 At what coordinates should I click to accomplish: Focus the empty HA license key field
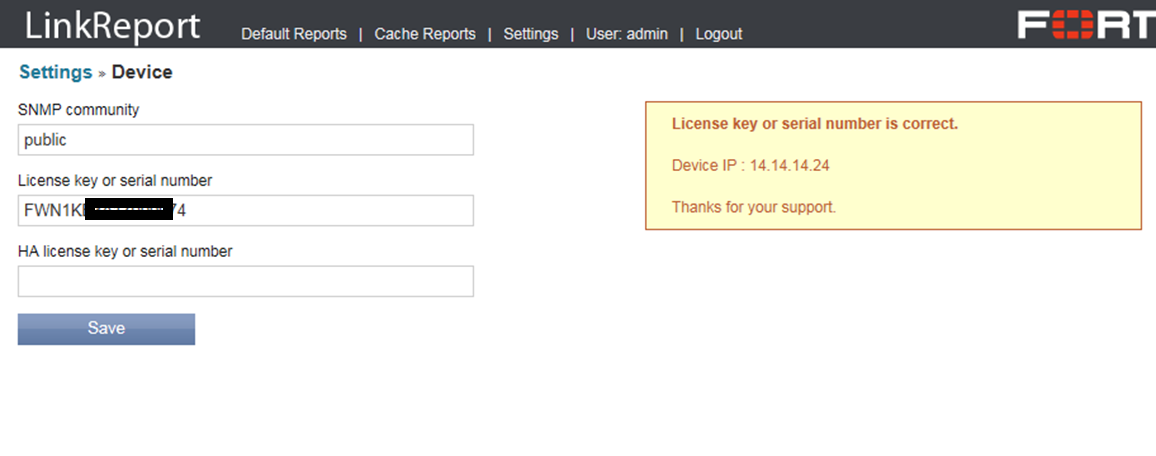[245, 281]
